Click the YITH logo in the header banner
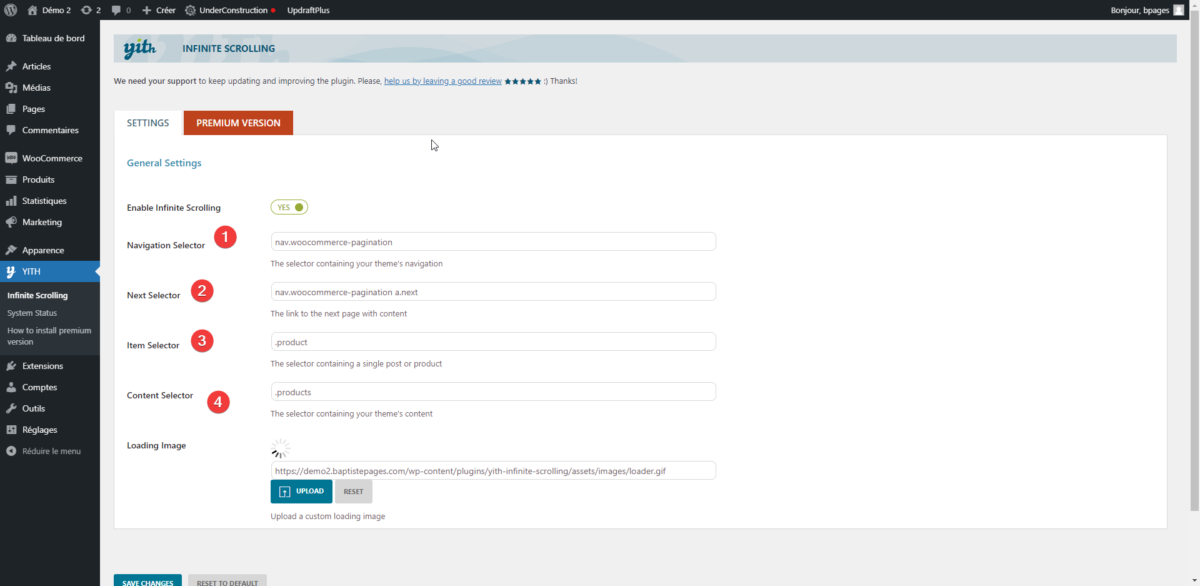1200x586 pixels. point(140,48)
